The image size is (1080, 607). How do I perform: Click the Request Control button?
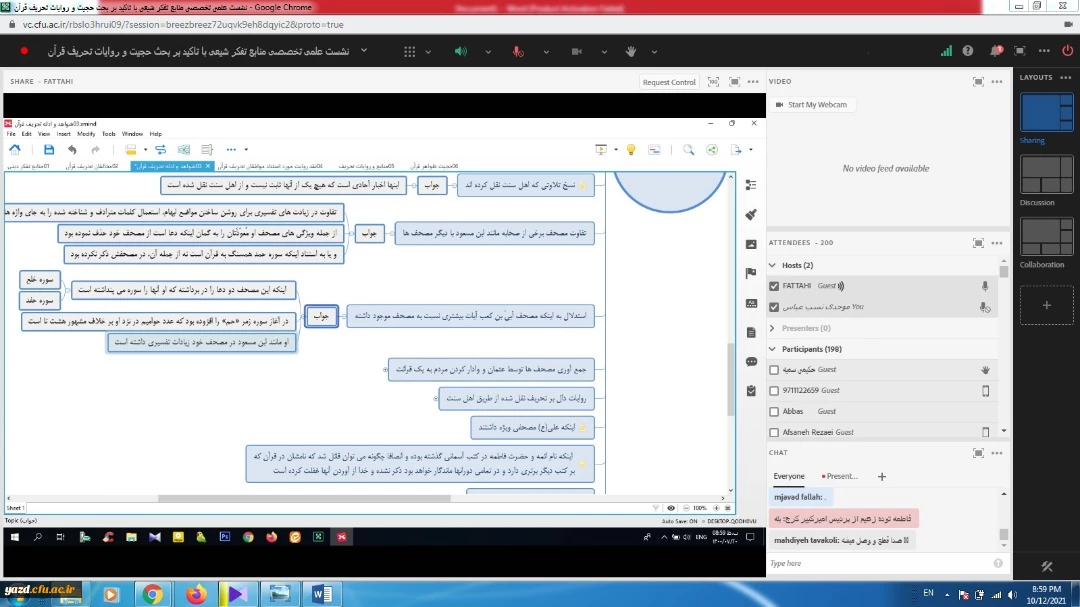(669, 82)
